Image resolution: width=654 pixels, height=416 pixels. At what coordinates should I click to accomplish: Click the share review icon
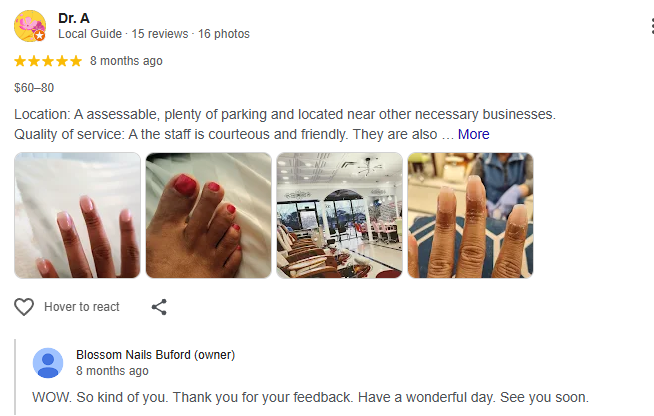(159, 307)
